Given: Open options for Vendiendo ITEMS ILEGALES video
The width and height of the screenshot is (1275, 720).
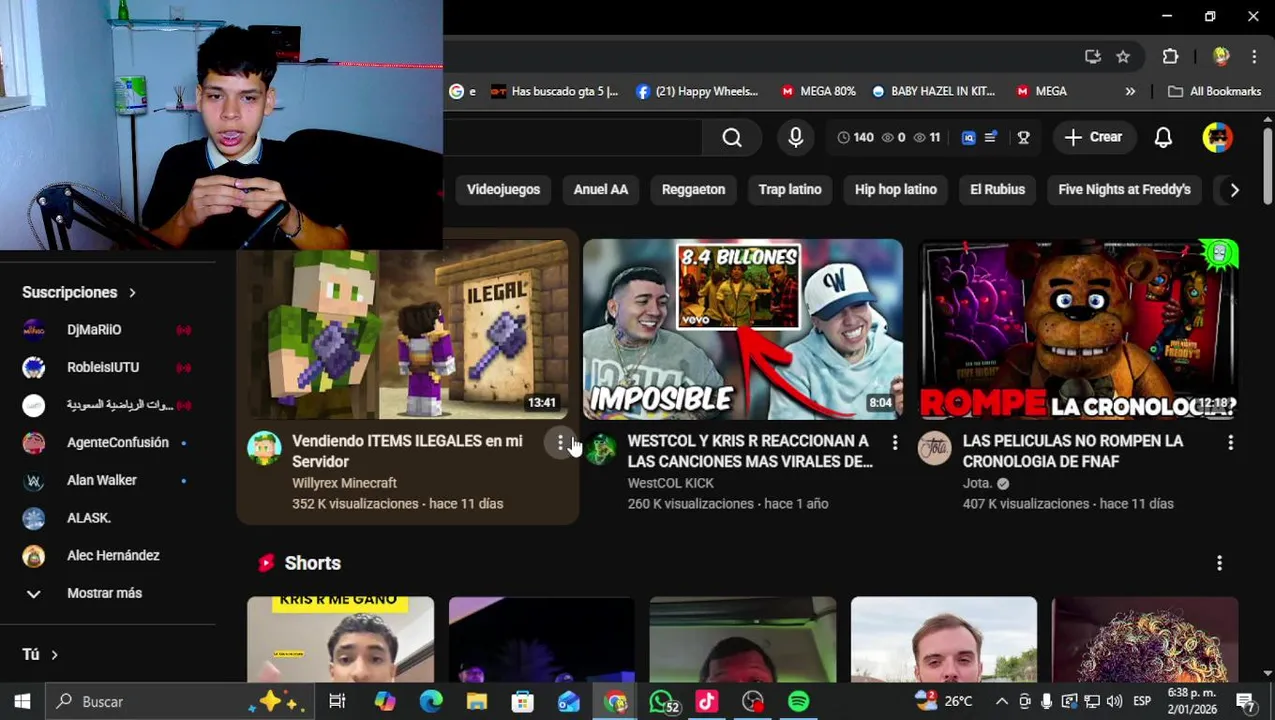Looking at the screenshot, I should click(560, 442).
